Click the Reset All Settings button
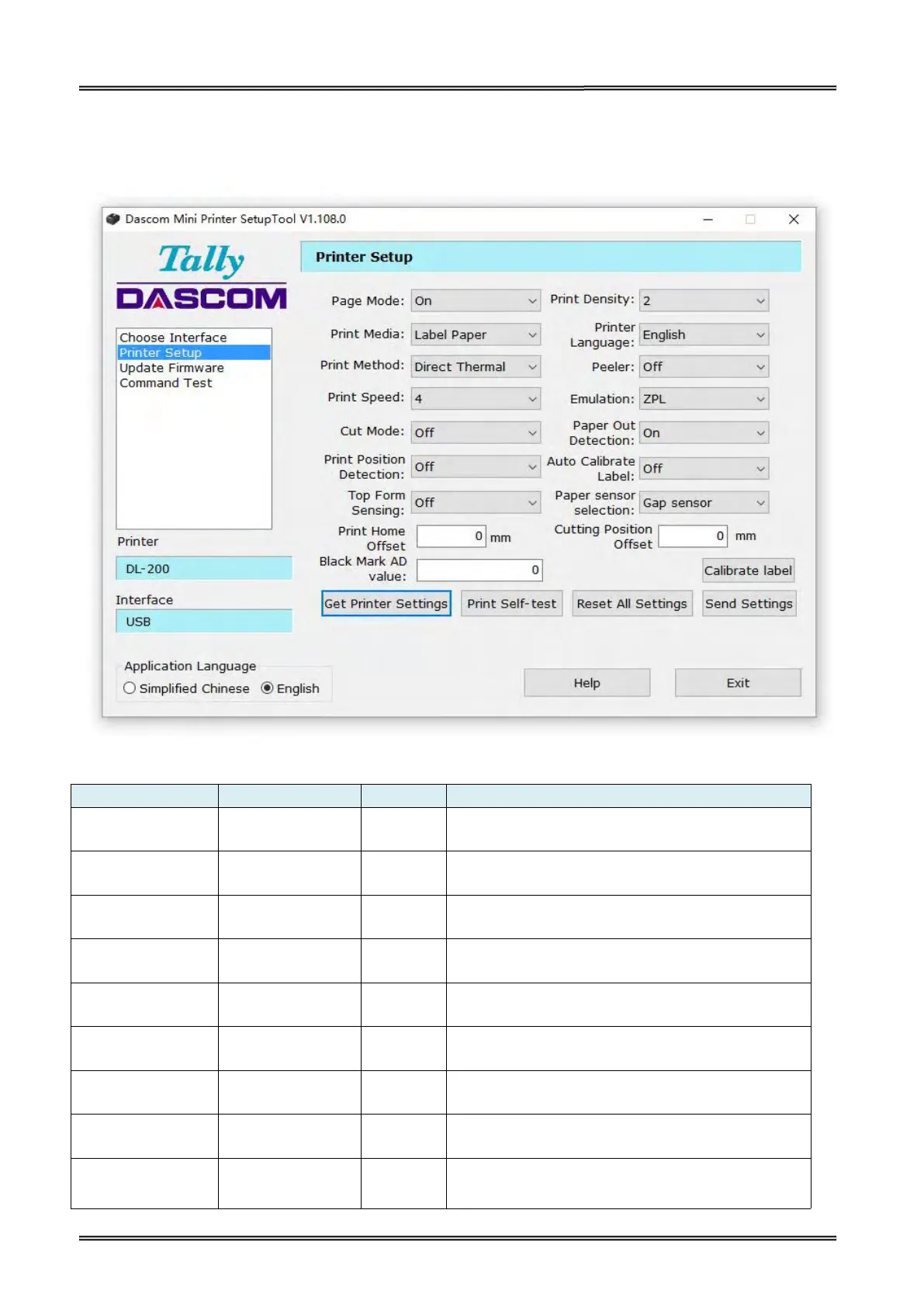The width and height of the screenshot is (924, 1307). pyautogui.click(x=632, y=604)
